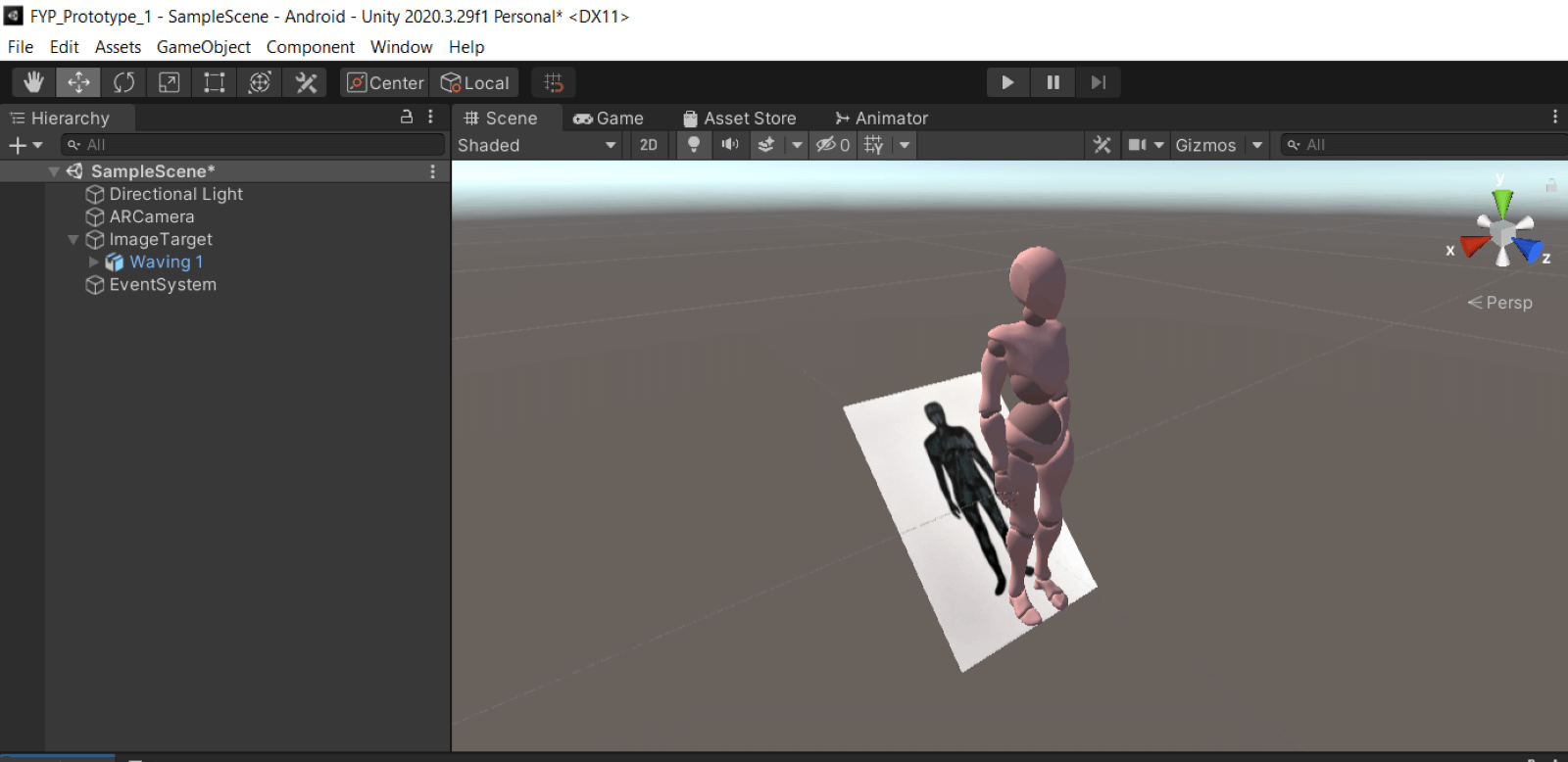1568x762 pixels.
Task: Open custom editor tools
Action: pyautogui.click(x=306, y=82)
